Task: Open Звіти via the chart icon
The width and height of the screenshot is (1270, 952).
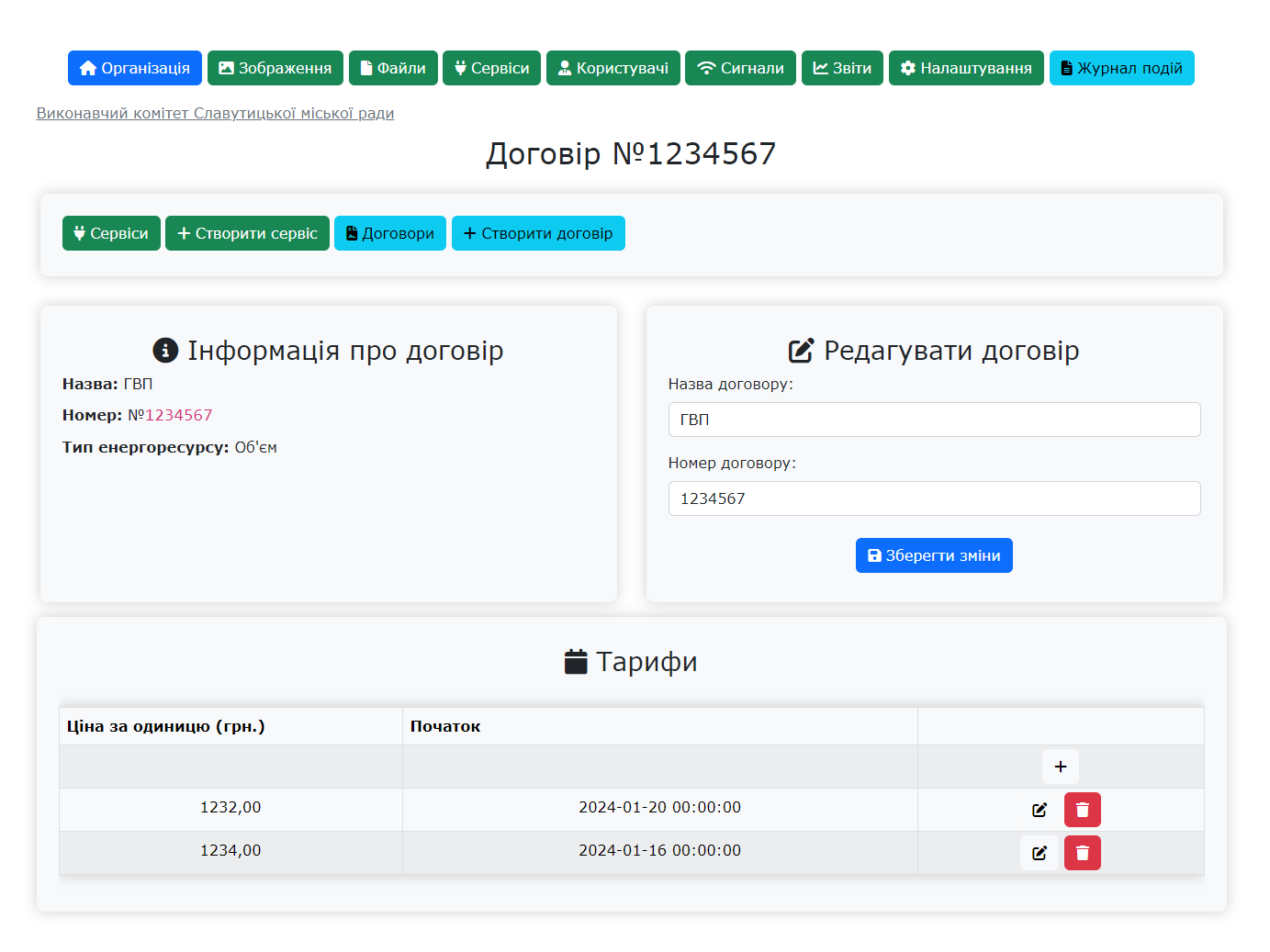Action: click(x=820, y=67)
